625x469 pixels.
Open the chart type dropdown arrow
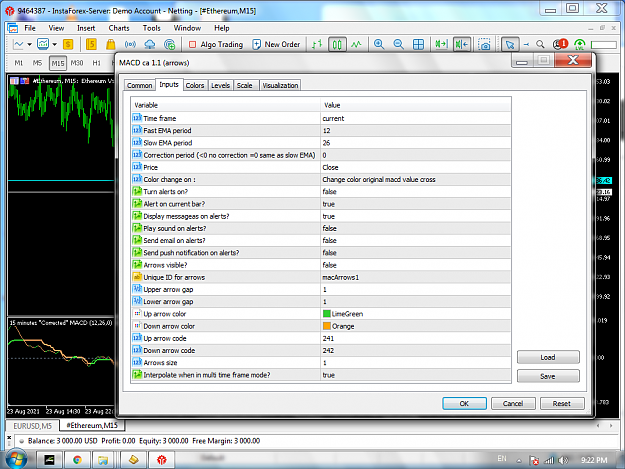[29, 44]
